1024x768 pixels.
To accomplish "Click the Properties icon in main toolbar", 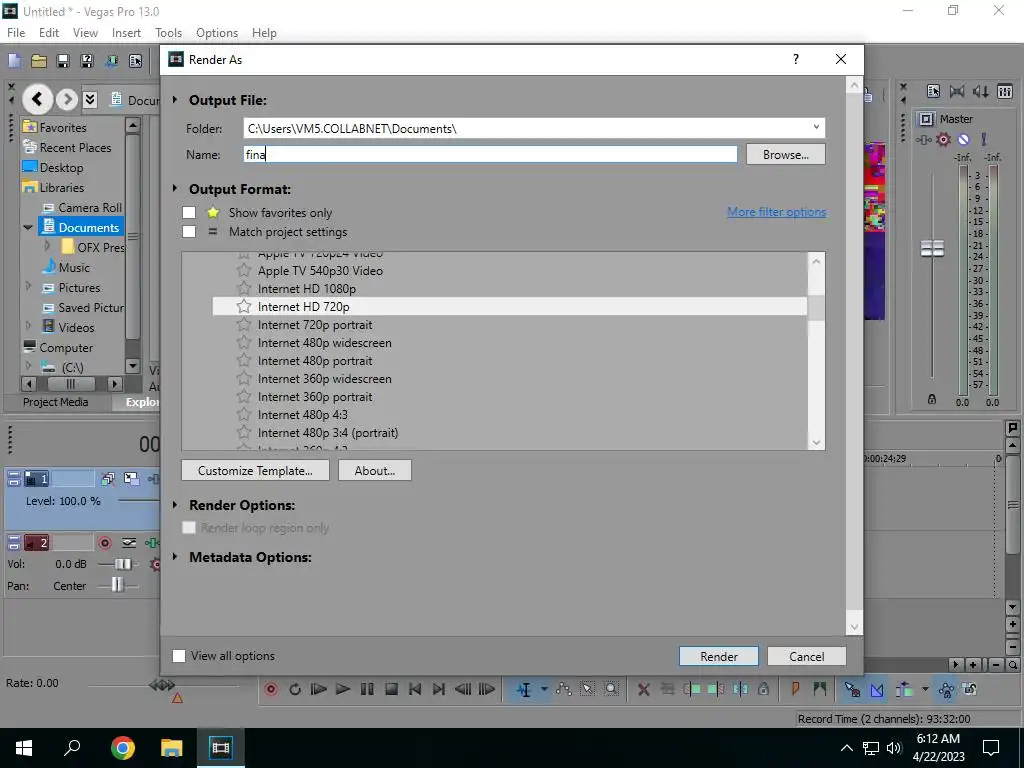I will pyautogui.click(x=135, y=61).
